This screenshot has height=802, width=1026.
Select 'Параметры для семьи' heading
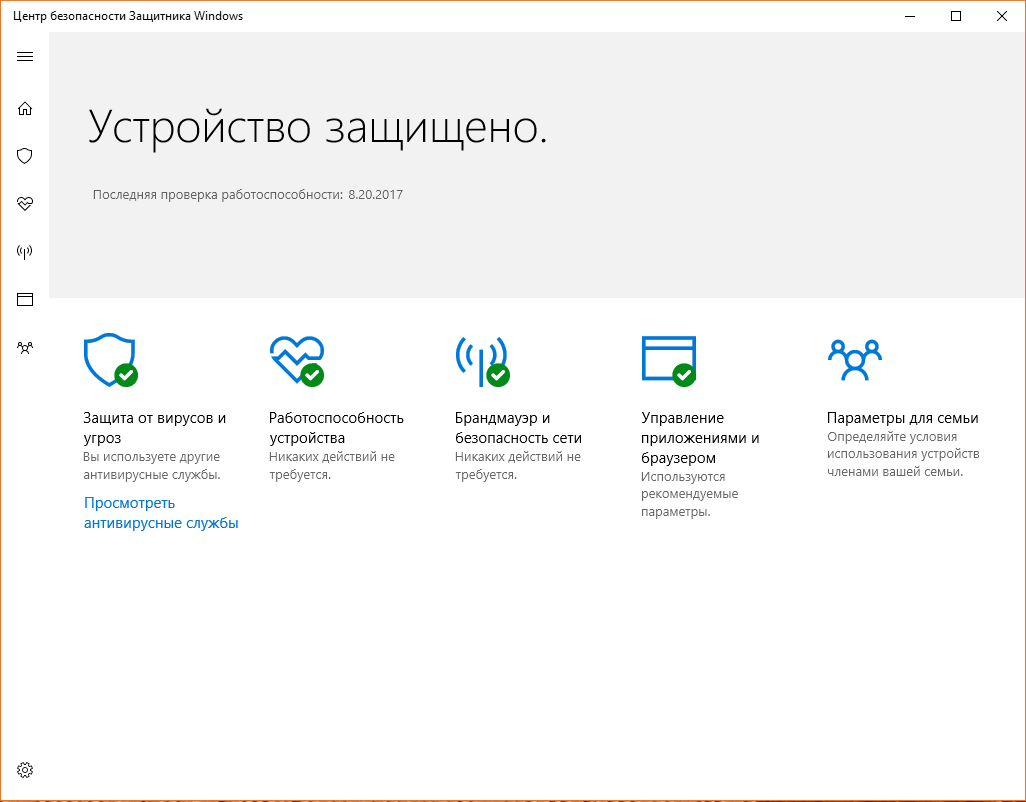coord(902,418)
